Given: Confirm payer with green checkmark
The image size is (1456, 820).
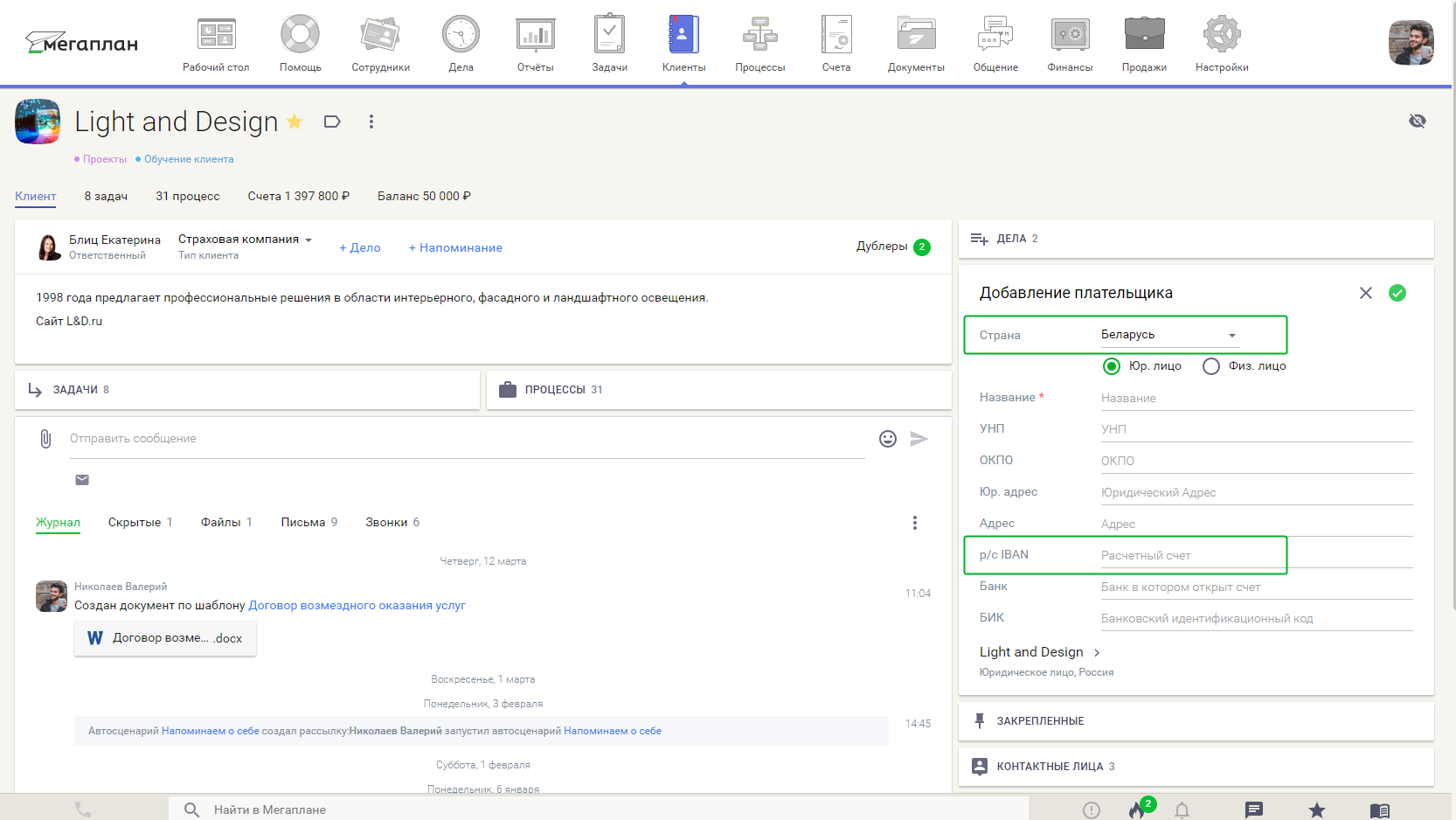Looking at the screenshot, I should coord(1397,293).
